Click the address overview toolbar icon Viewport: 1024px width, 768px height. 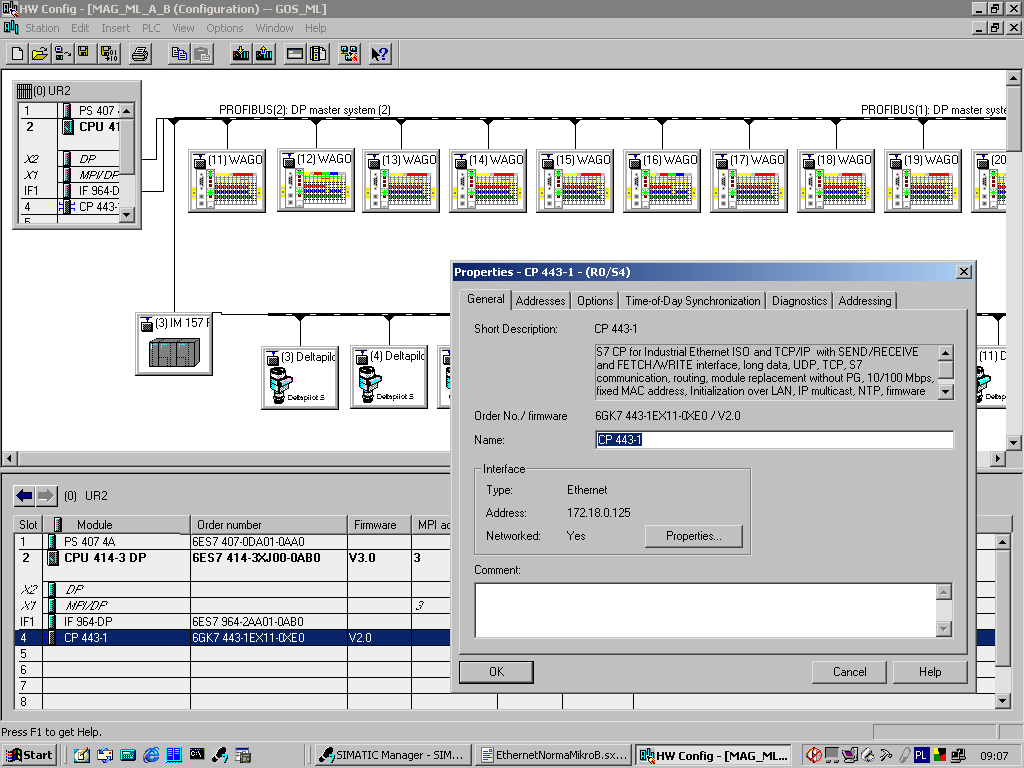pos(295,54)
